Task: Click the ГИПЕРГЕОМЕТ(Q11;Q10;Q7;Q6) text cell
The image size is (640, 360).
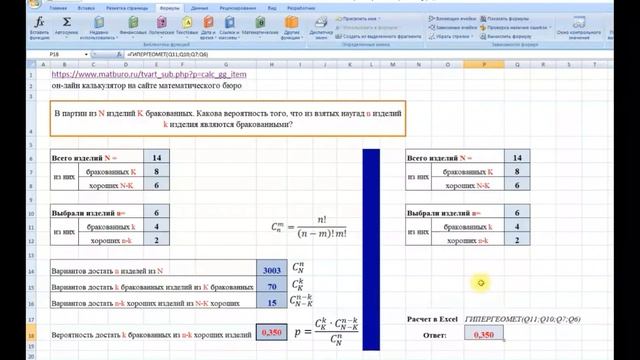Action: tap(522, 319)
